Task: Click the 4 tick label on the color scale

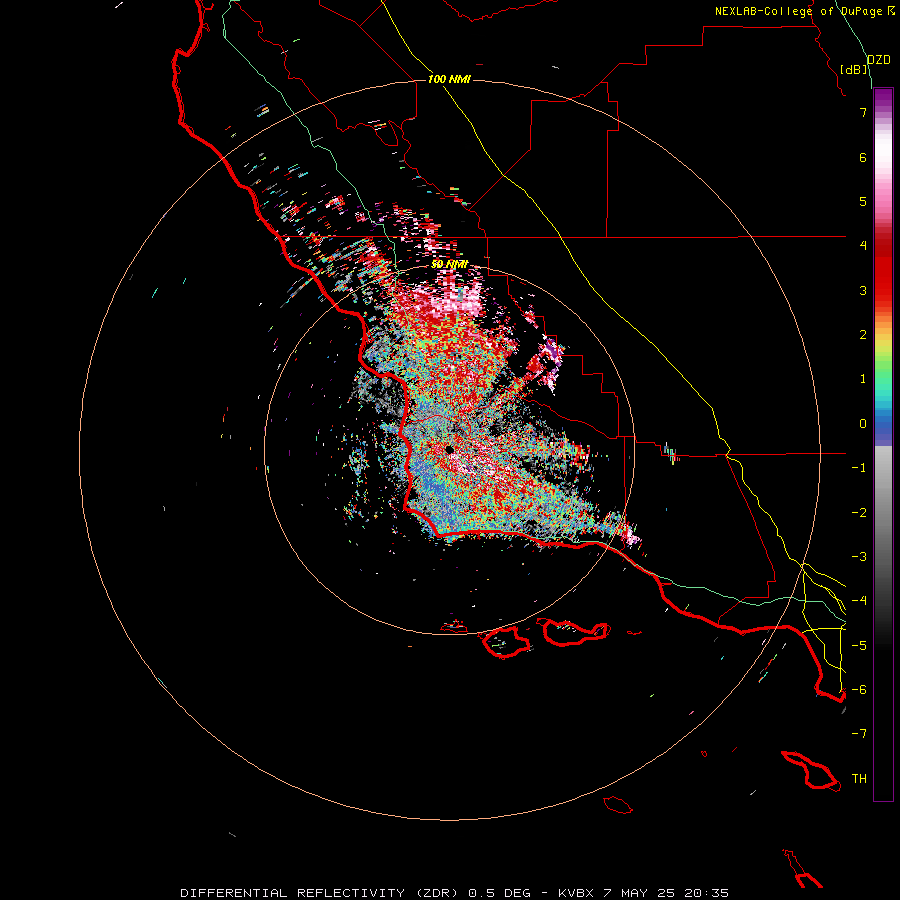Action: (x=863, y=246)
